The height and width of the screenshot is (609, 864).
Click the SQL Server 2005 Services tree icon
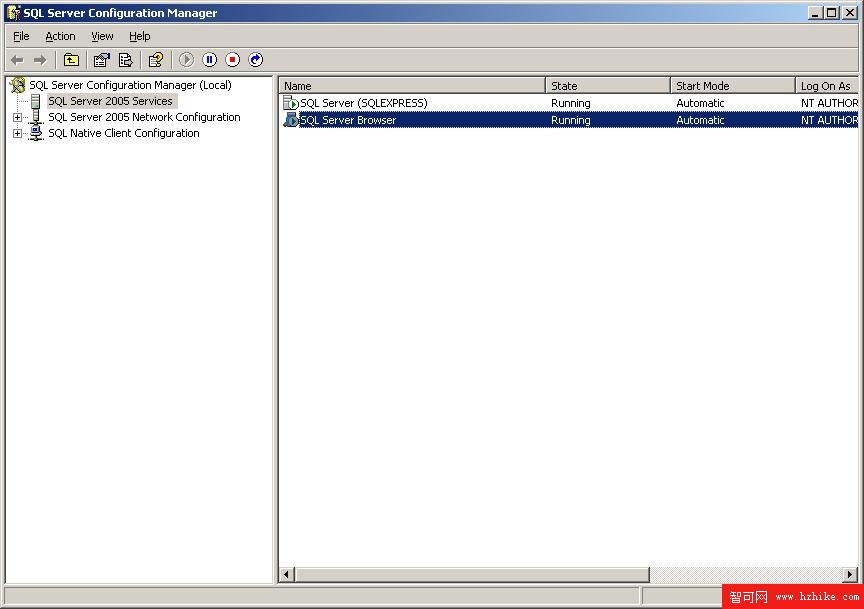(x=36, y=101)
